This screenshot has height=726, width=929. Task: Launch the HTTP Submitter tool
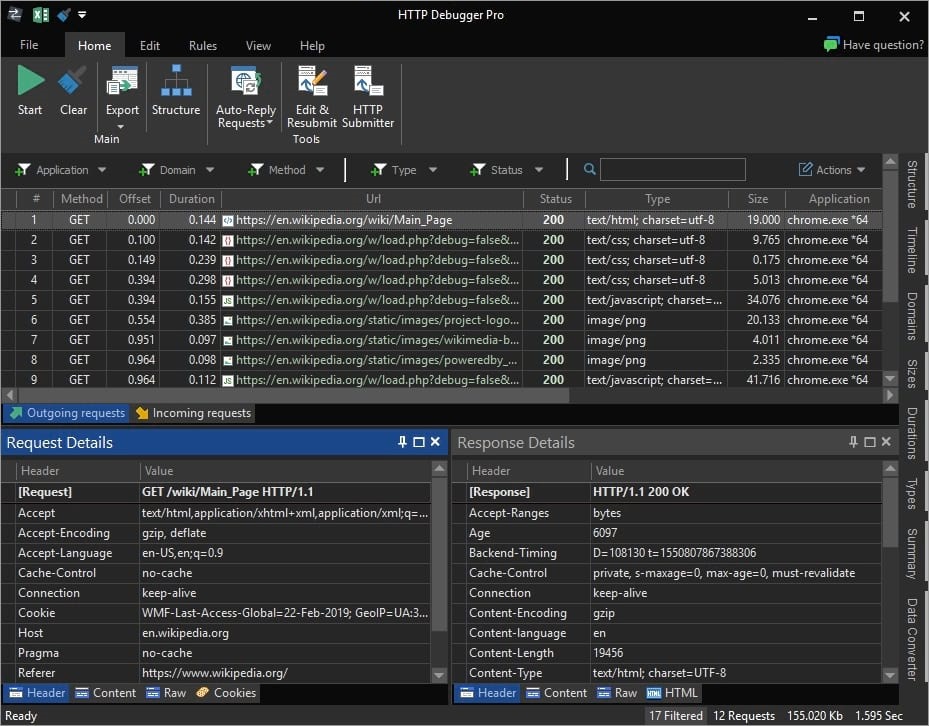[x=368, y=81]
